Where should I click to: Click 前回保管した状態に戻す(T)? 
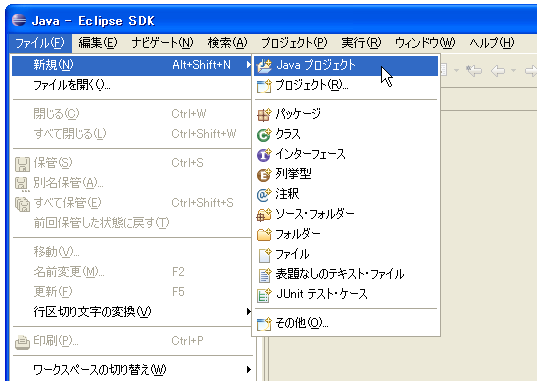tap(132, 223)
